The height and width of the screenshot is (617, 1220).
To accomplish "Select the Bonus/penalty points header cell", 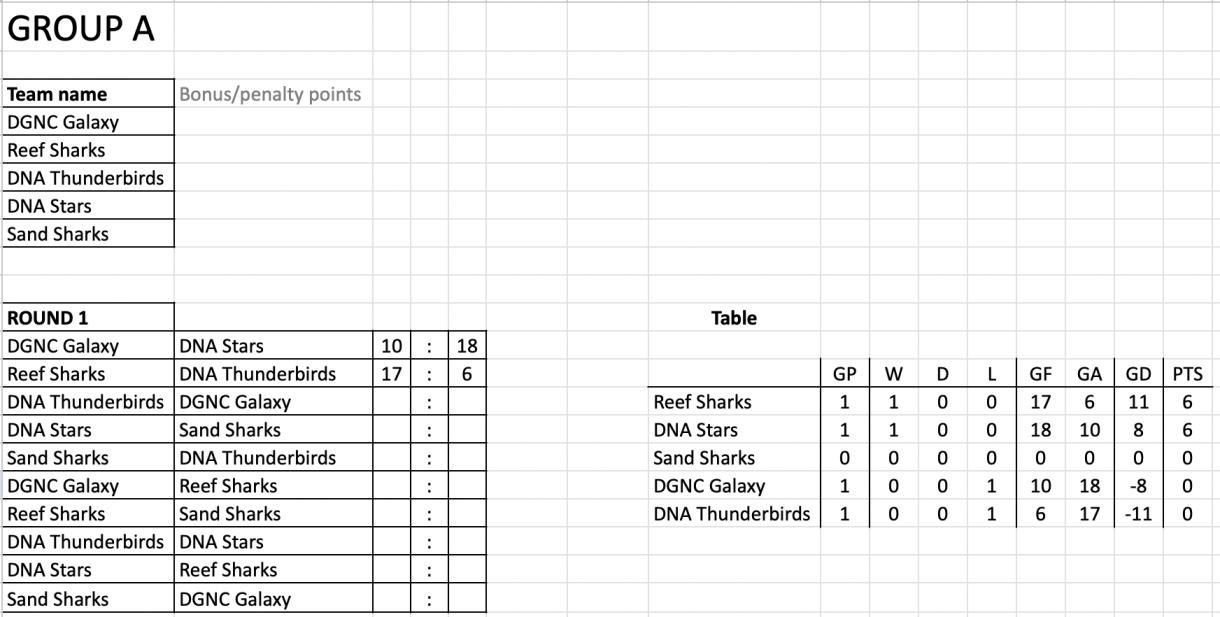I will [270, 95].
